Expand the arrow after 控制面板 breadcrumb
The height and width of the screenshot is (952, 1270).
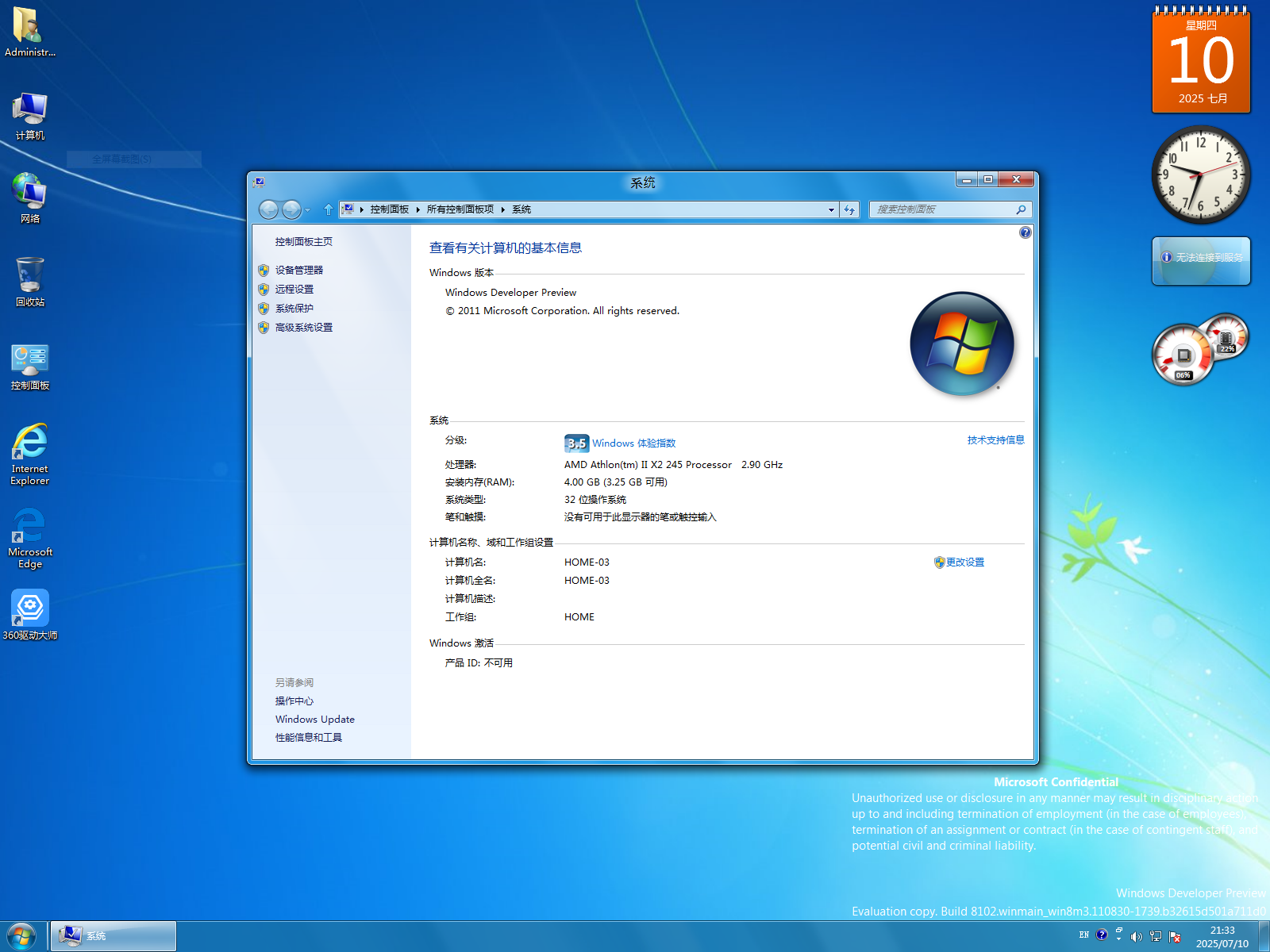(418, 209)
